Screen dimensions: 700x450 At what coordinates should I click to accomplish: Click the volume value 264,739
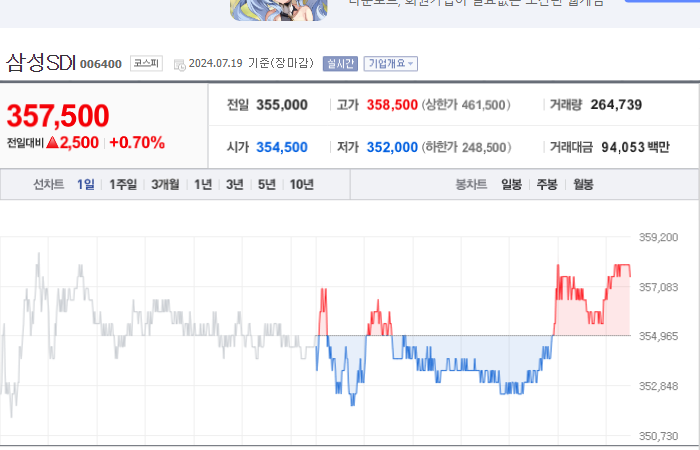coord(617,105)
